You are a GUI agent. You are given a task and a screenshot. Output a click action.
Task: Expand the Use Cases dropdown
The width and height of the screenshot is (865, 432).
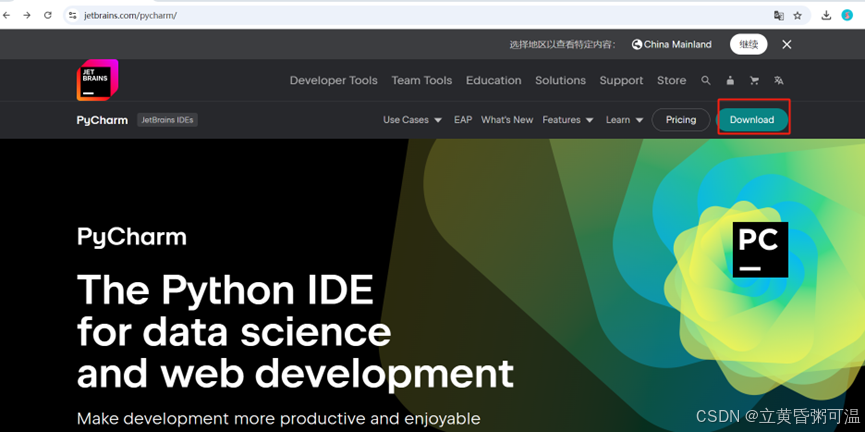tap(413, 120)
